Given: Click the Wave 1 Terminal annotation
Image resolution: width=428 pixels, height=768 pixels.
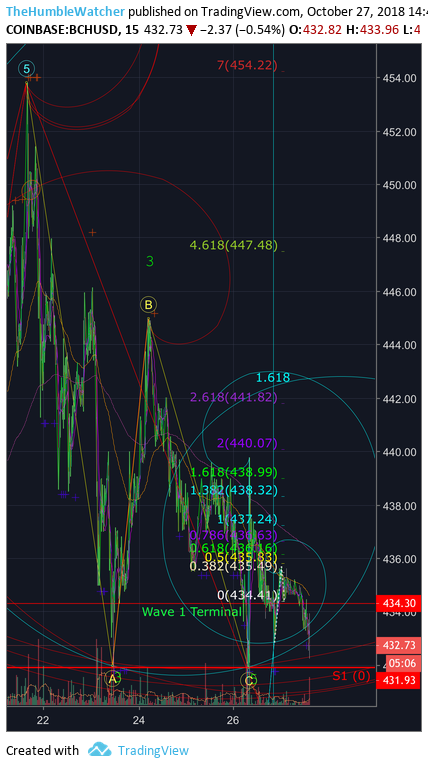Looking at the screenshot, I should click(x=192, y=612).
